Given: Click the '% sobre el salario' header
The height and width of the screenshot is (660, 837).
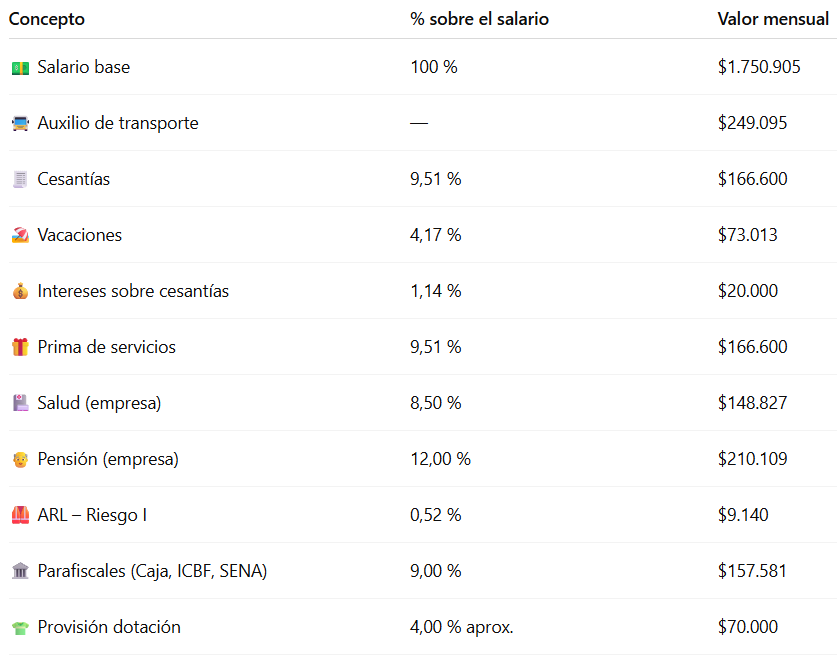Looking at the screenshot, I should tap(479, 19).
